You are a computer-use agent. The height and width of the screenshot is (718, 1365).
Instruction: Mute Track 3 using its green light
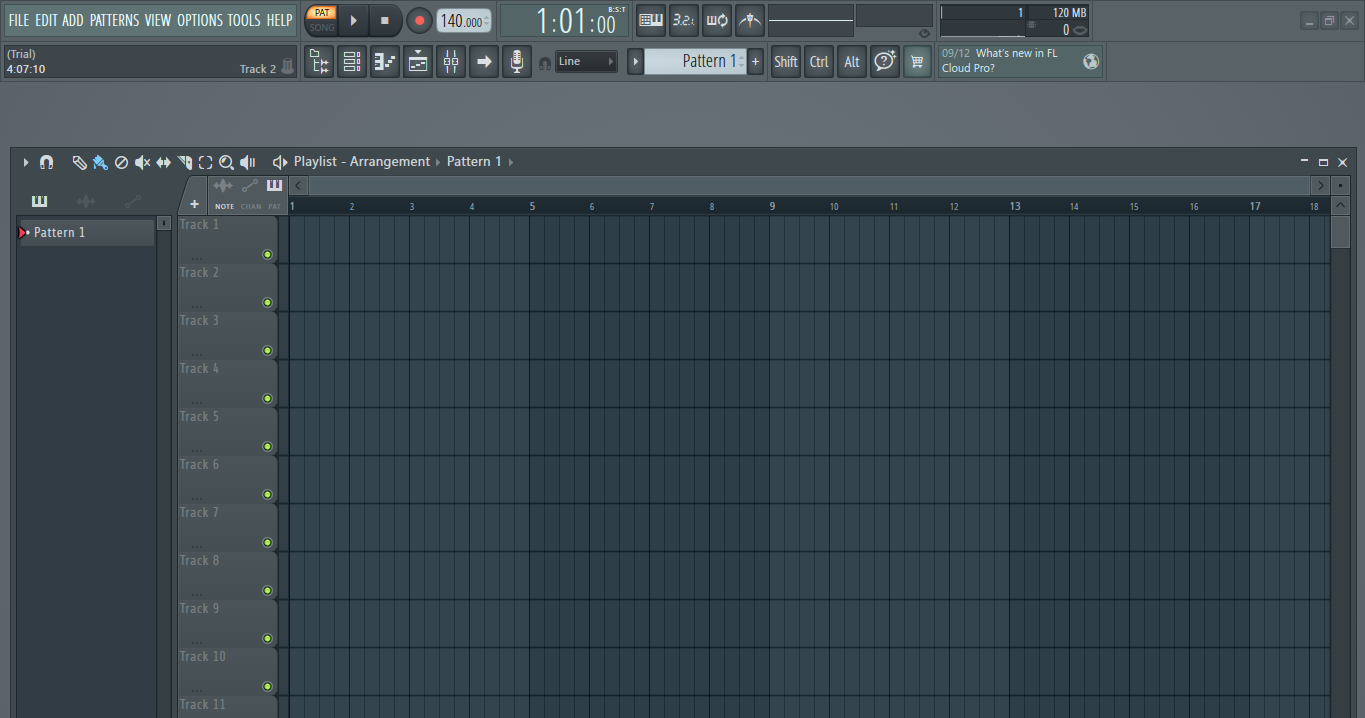(267, 350)
